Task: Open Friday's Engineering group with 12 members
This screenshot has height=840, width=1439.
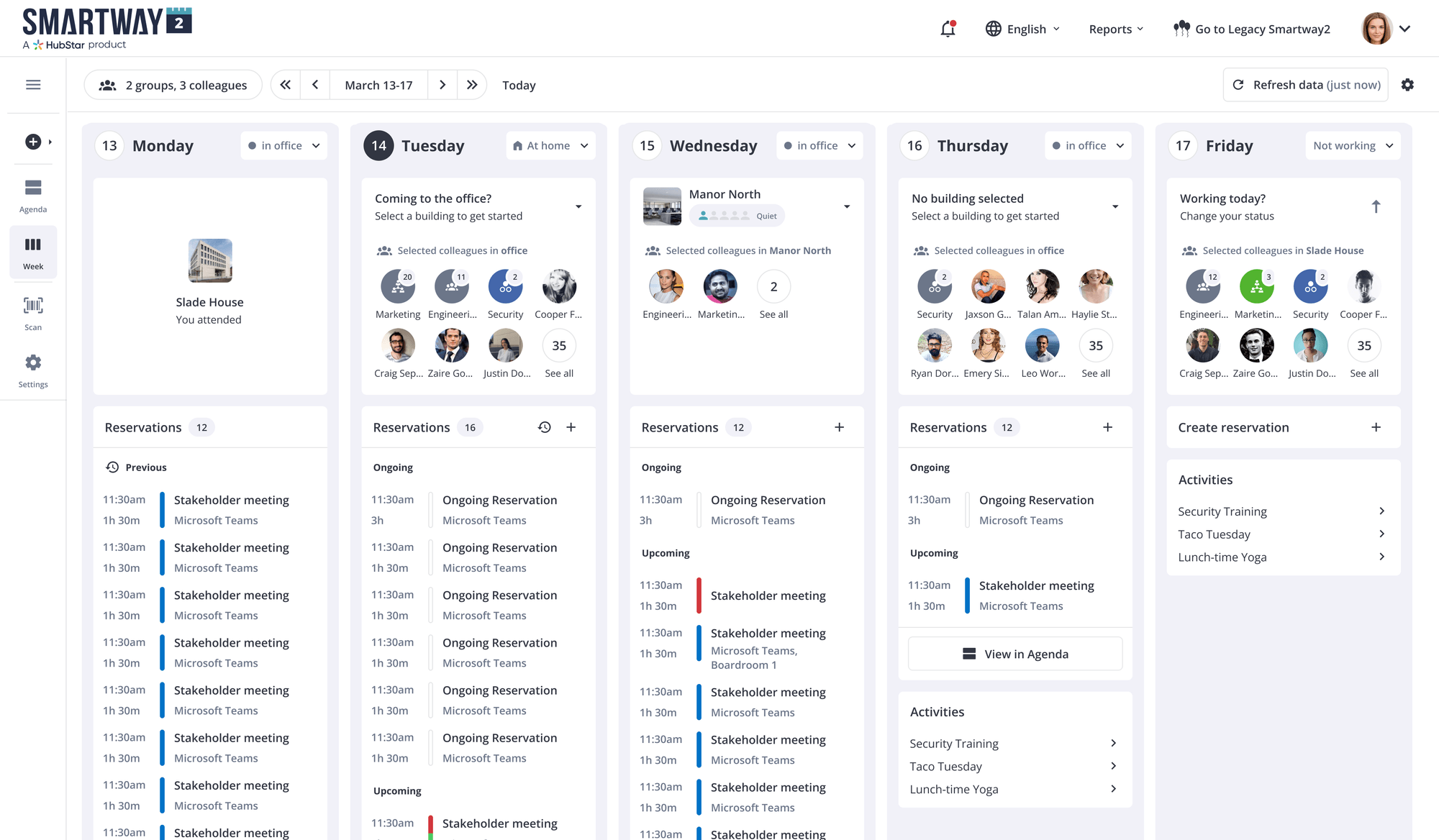Action: coord(1203,287)
